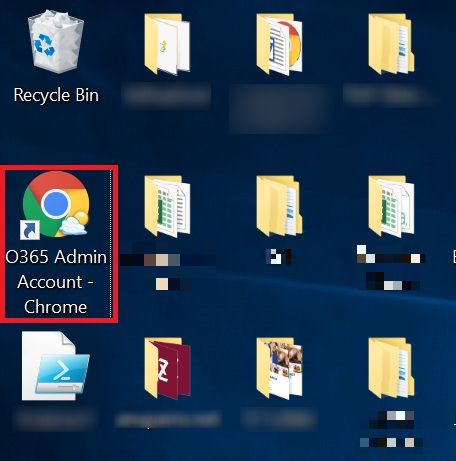The width and height of the screenshot is (456, 461).
Task: Select the folder directly above the photos folder's right neighbor
Action: click(391, 206)
